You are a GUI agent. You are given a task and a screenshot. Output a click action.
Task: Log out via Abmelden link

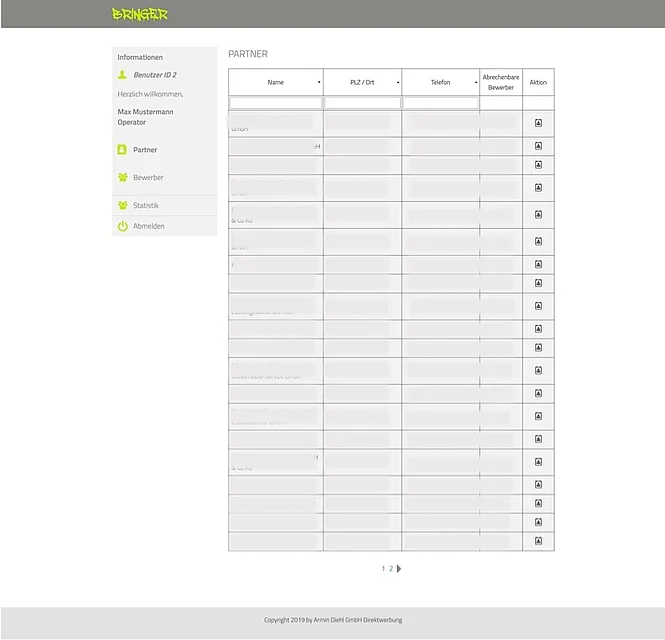coord(149,227)
